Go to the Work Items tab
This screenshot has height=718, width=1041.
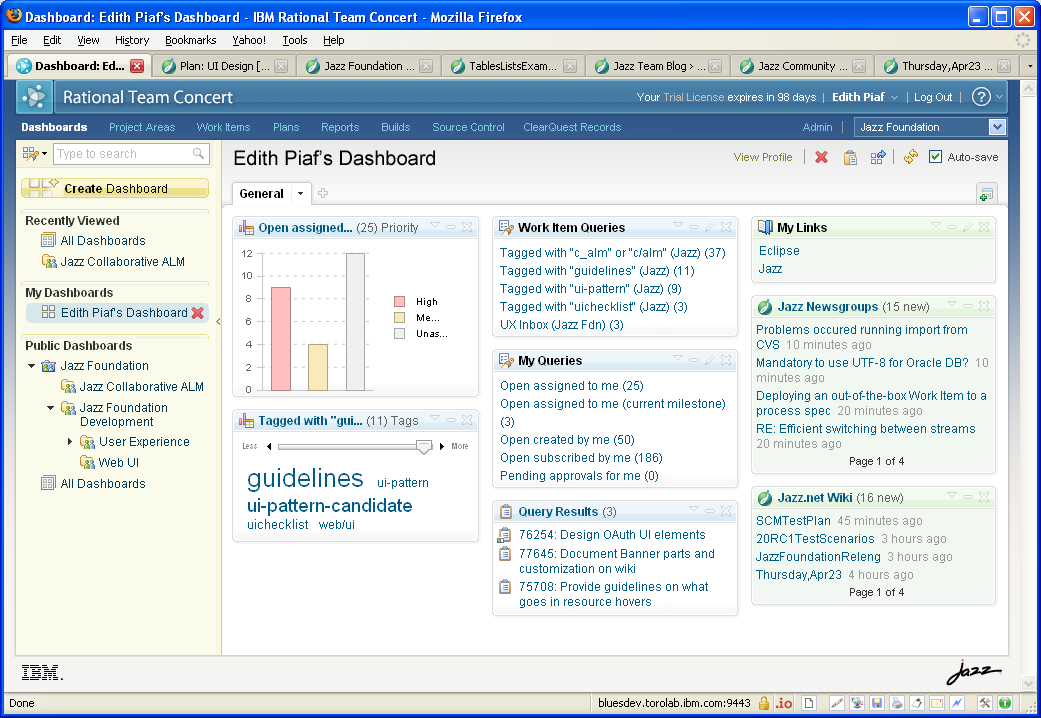pyautogui.click(x=223, y=127)
